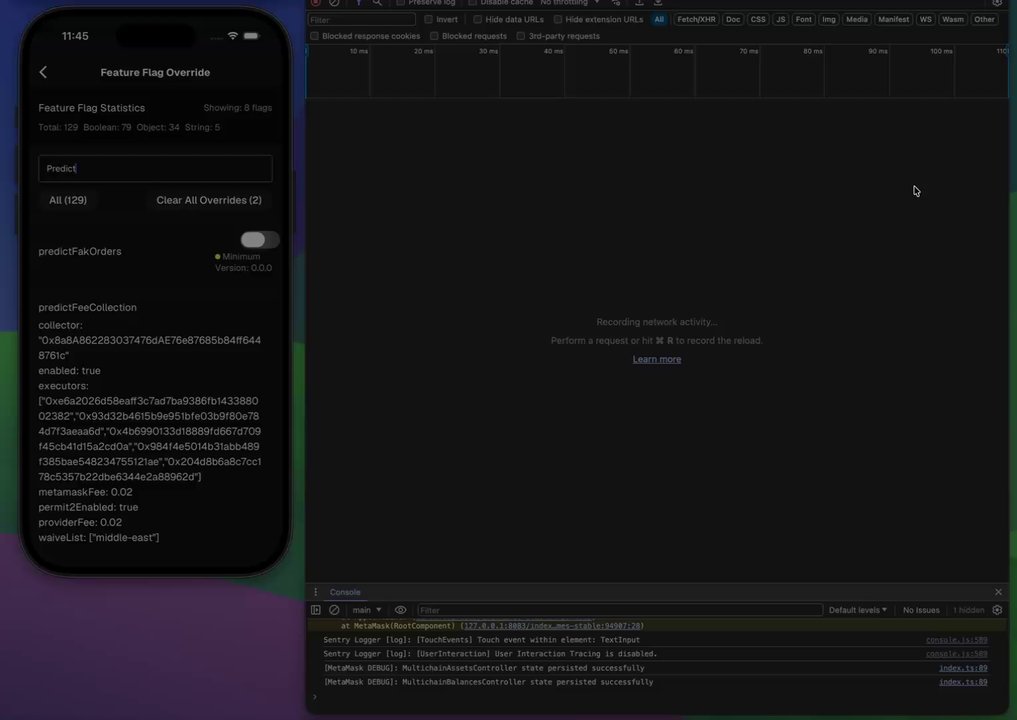The width and height of the screenshot is (1017, 720).
Task: Open console.ts:589 link on UserInteraction row
Action: tap(957, 654)
